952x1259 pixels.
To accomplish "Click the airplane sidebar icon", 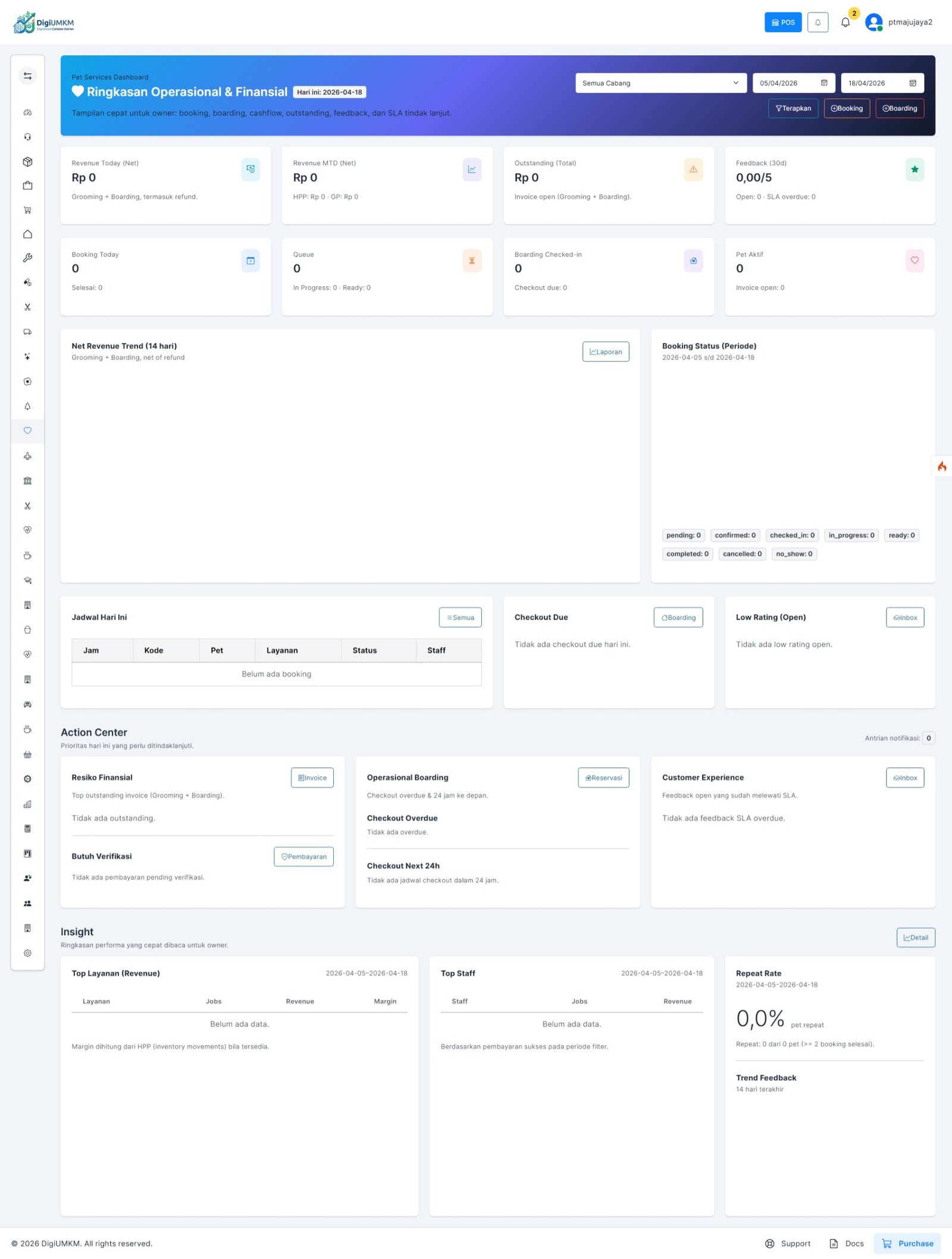I will [27, 456].
